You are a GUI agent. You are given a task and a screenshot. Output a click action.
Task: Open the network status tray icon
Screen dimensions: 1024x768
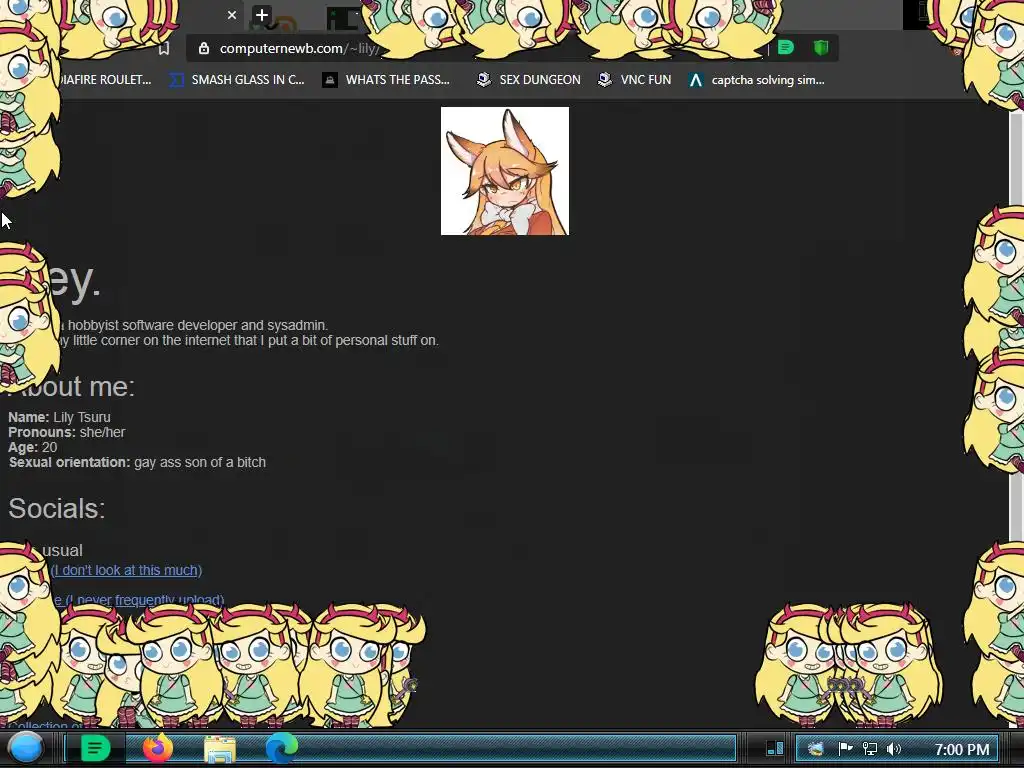coord(870,748)
